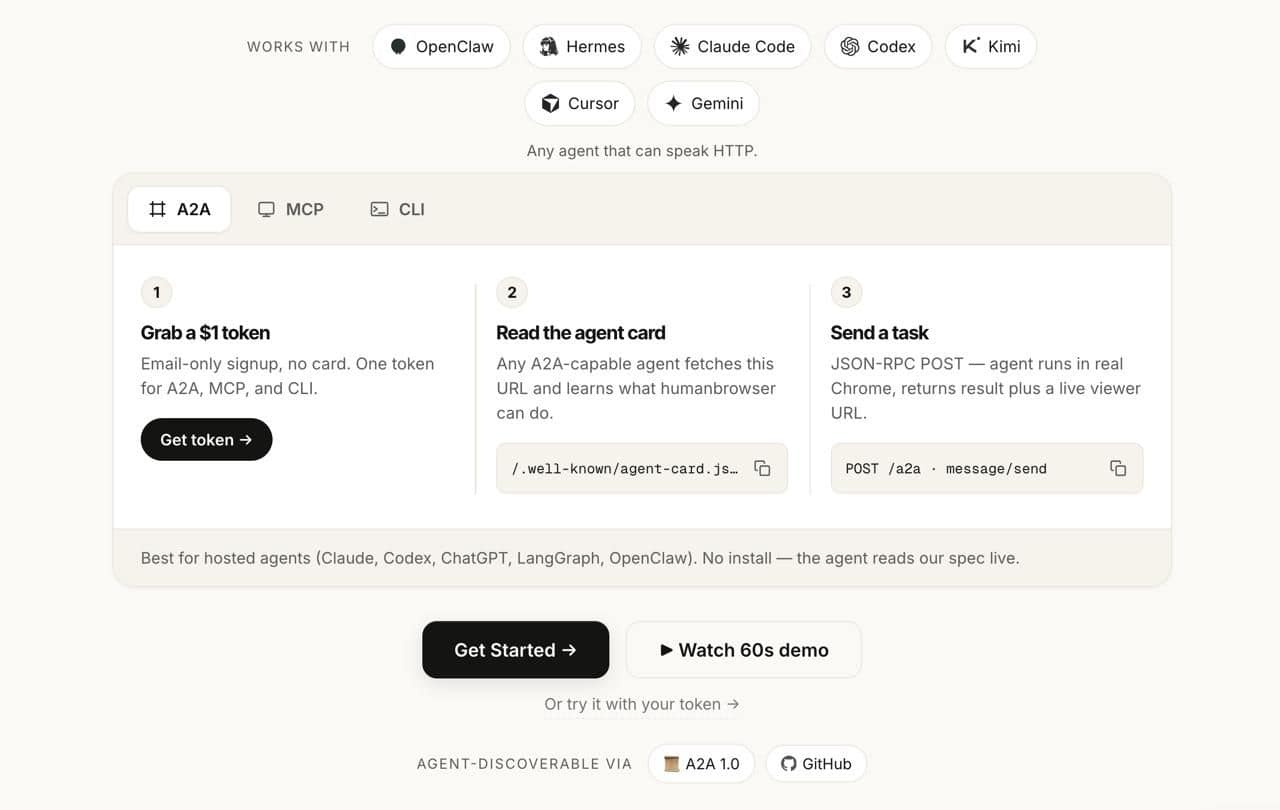Select the A2A tab

pyautogui.click(x=179, y=209)
